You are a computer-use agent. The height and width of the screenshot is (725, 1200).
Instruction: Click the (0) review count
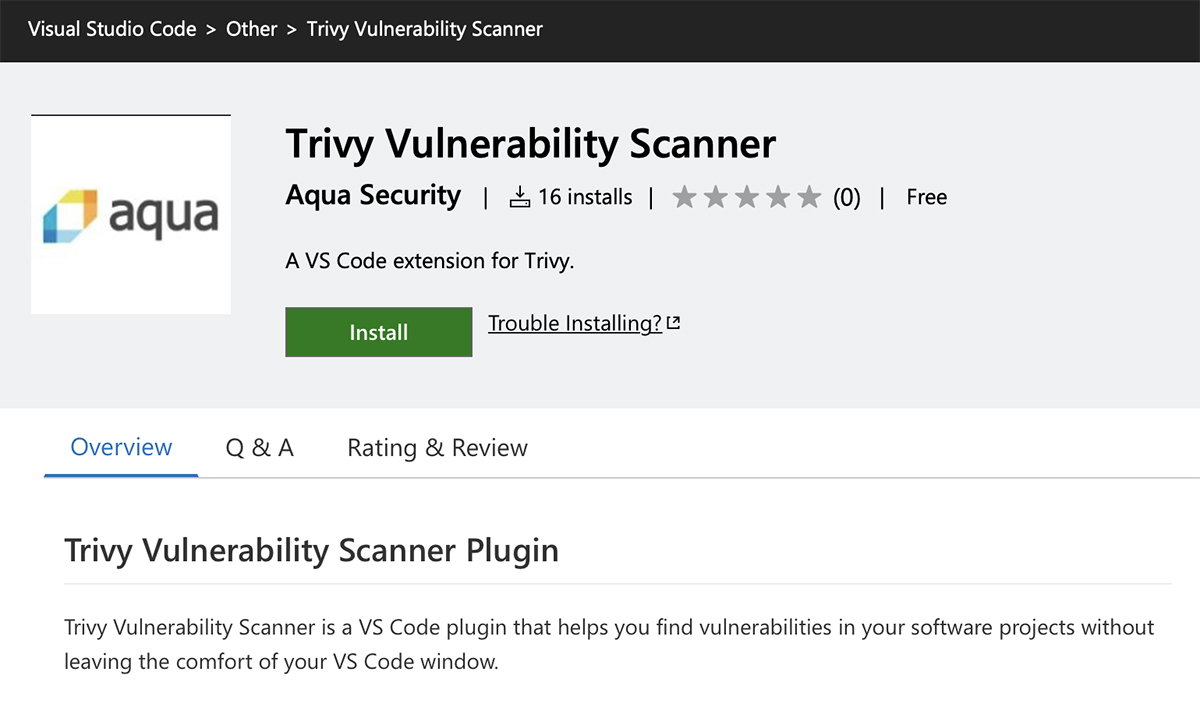[847, 197]
